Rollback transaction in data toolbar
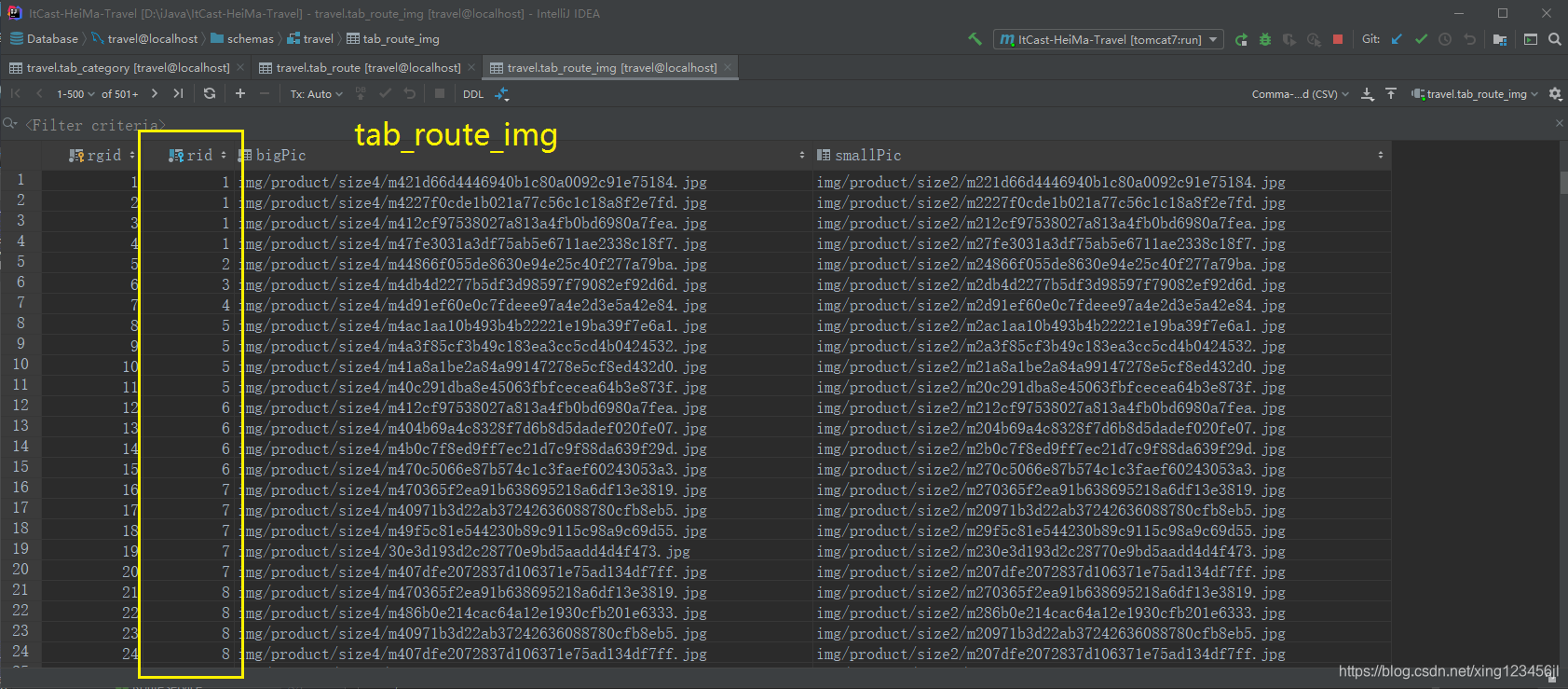The height and width of the screenshot is (689, 1568). click(x=409, y=93)
